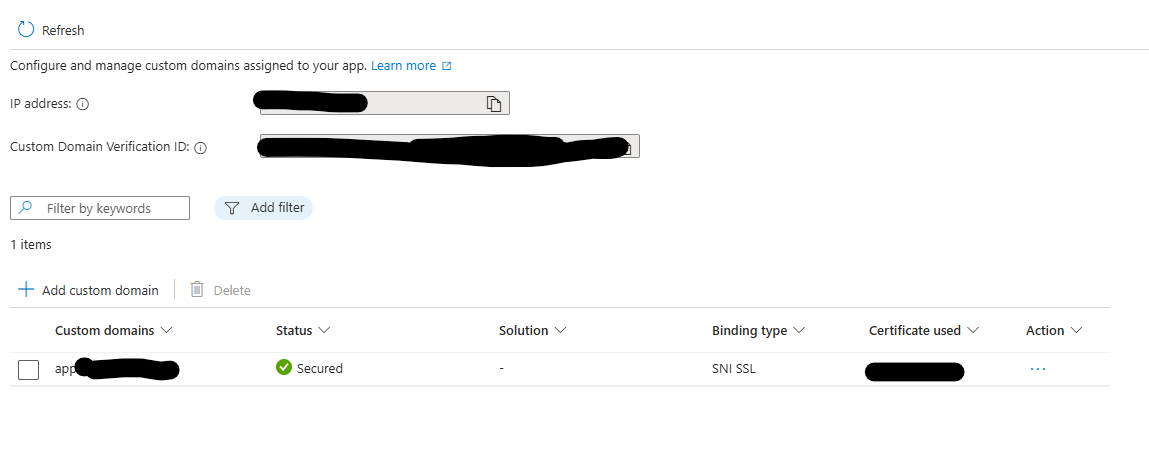Viewport: 1149px width, 472px height.
Task: Open the row's ellipsis action menu
Action: pyautogui.click(x=1038, y=369)
